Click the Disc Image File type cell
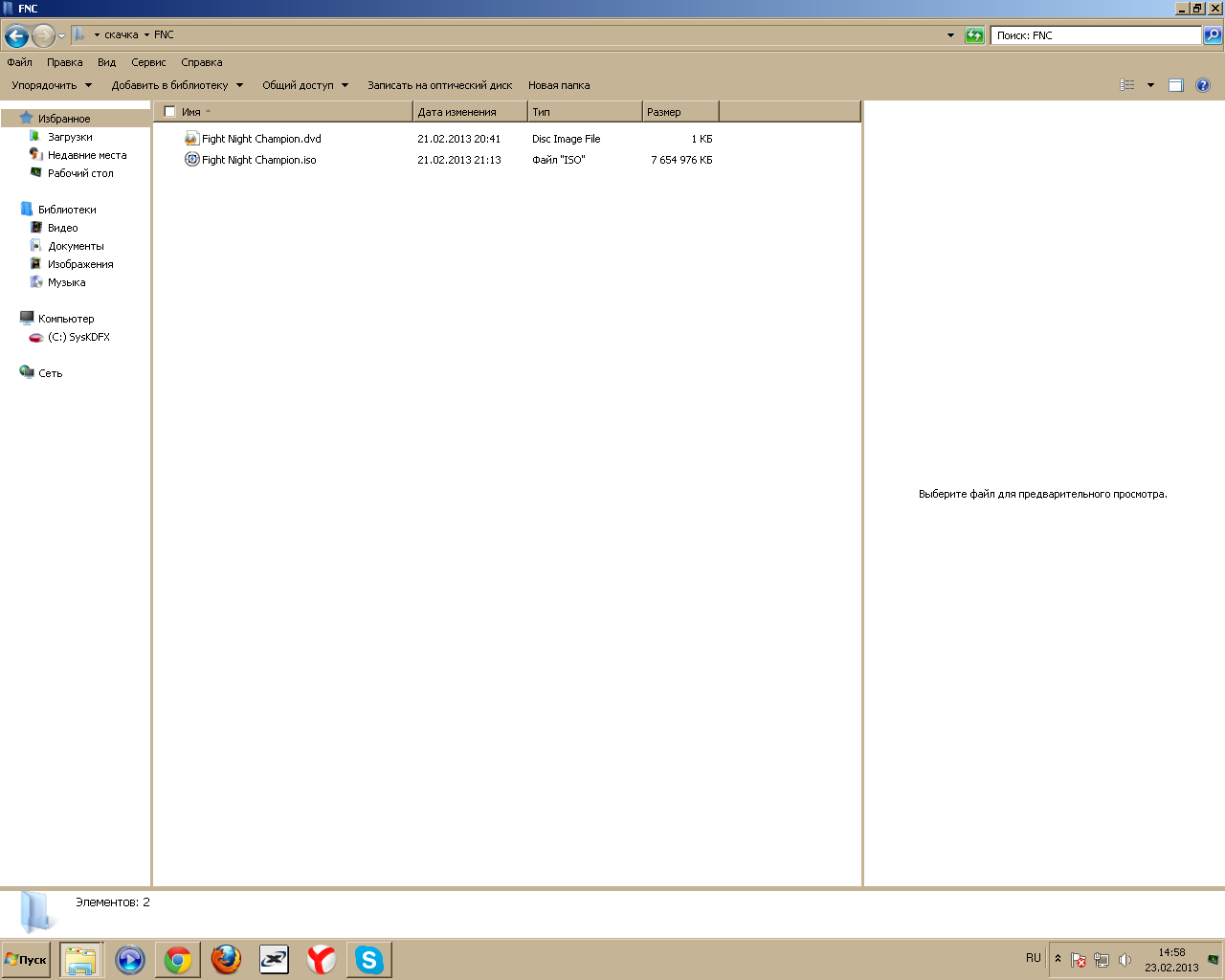 pos(567,139)
